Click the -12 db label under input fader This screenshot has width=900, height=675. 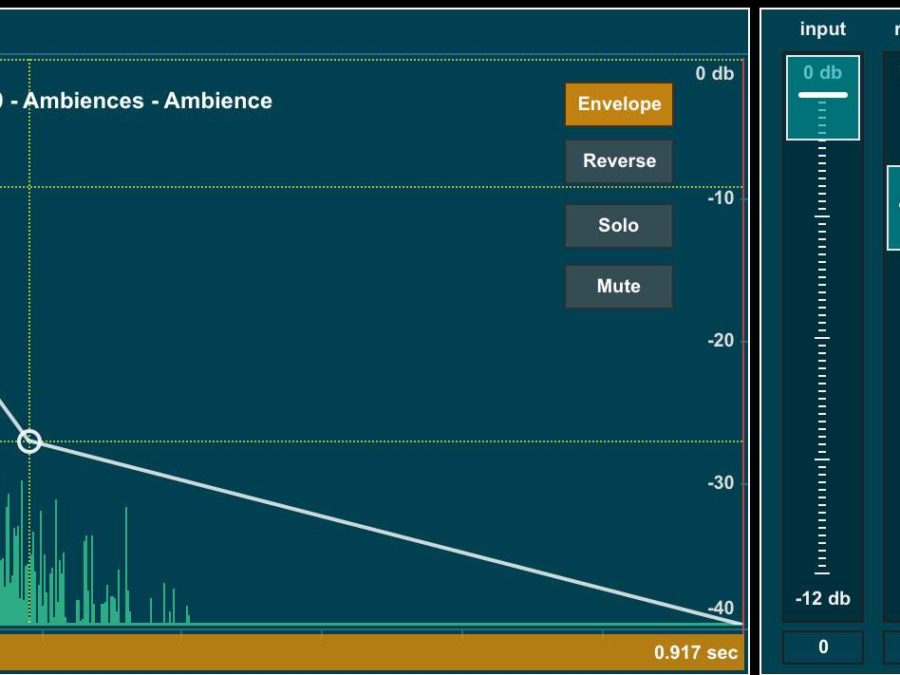point(822,599)
